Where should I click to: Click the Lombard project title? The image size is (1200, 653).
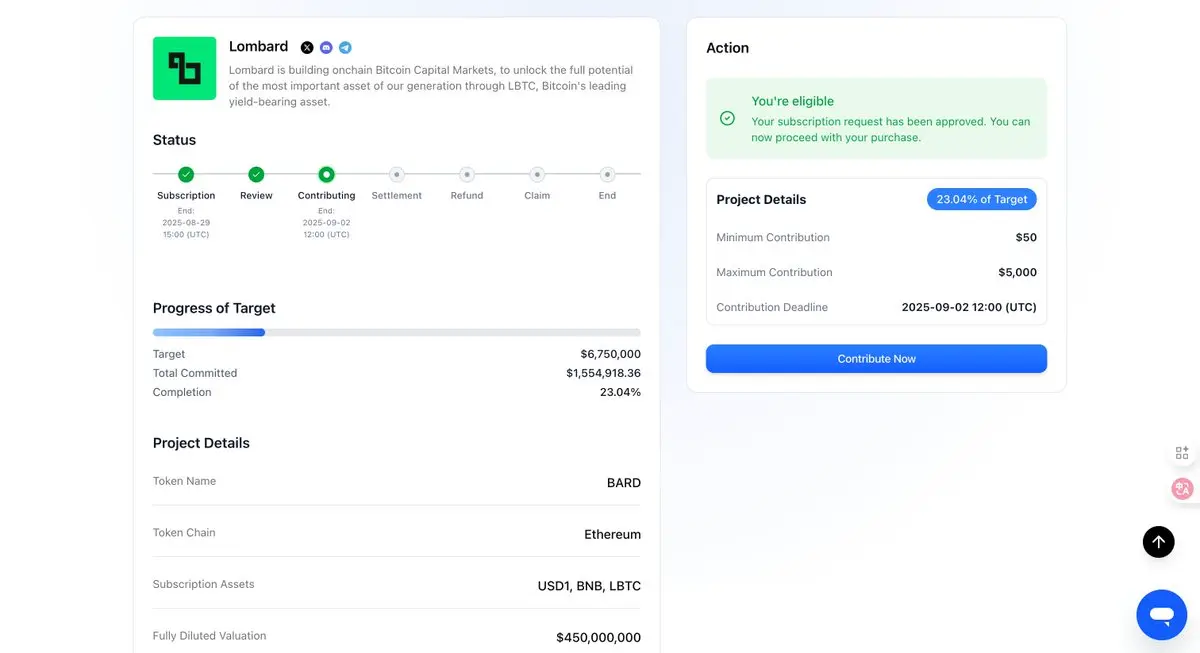point(258,46)
